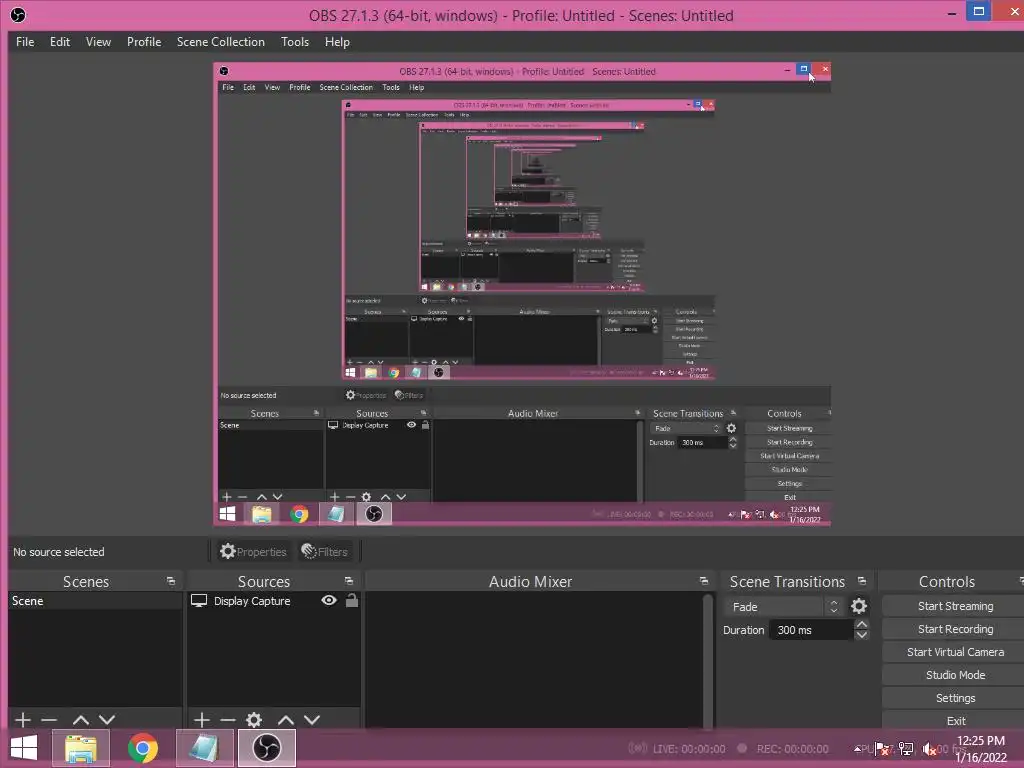Undock the Sources panel
Image resolution: width=1024 pixels, height=768 pixels.
click(349, 581)
